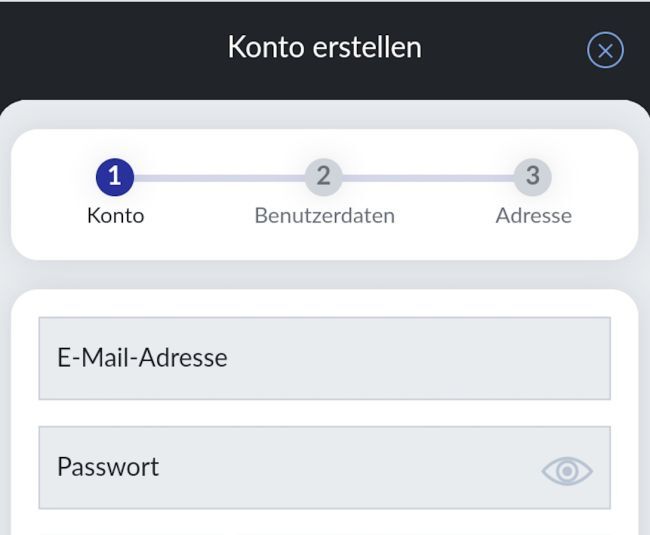This screenshot has height=535, width=650.
Task: Click the E-Mail-Adresse placeholder text
Action: coord(142,358)
